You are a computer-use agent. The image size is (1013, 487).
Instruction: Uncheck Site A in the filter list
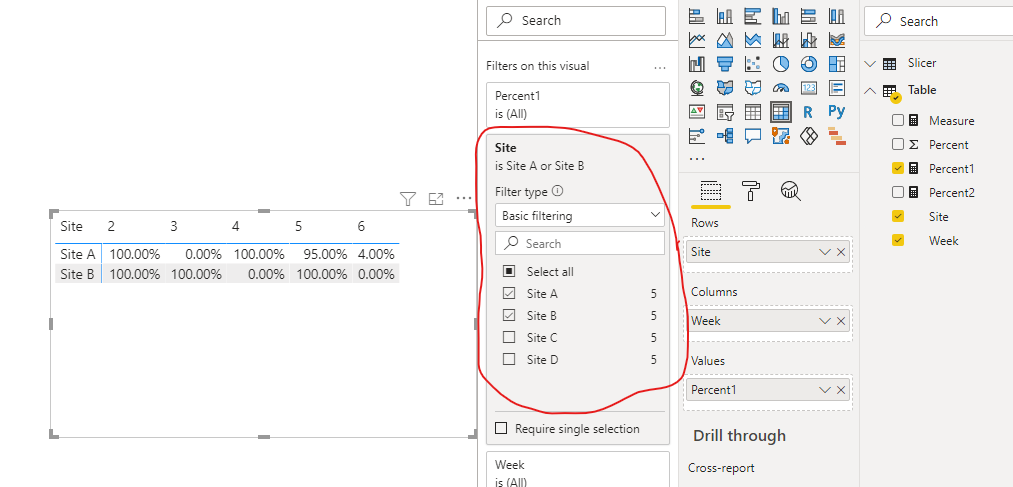509,294
